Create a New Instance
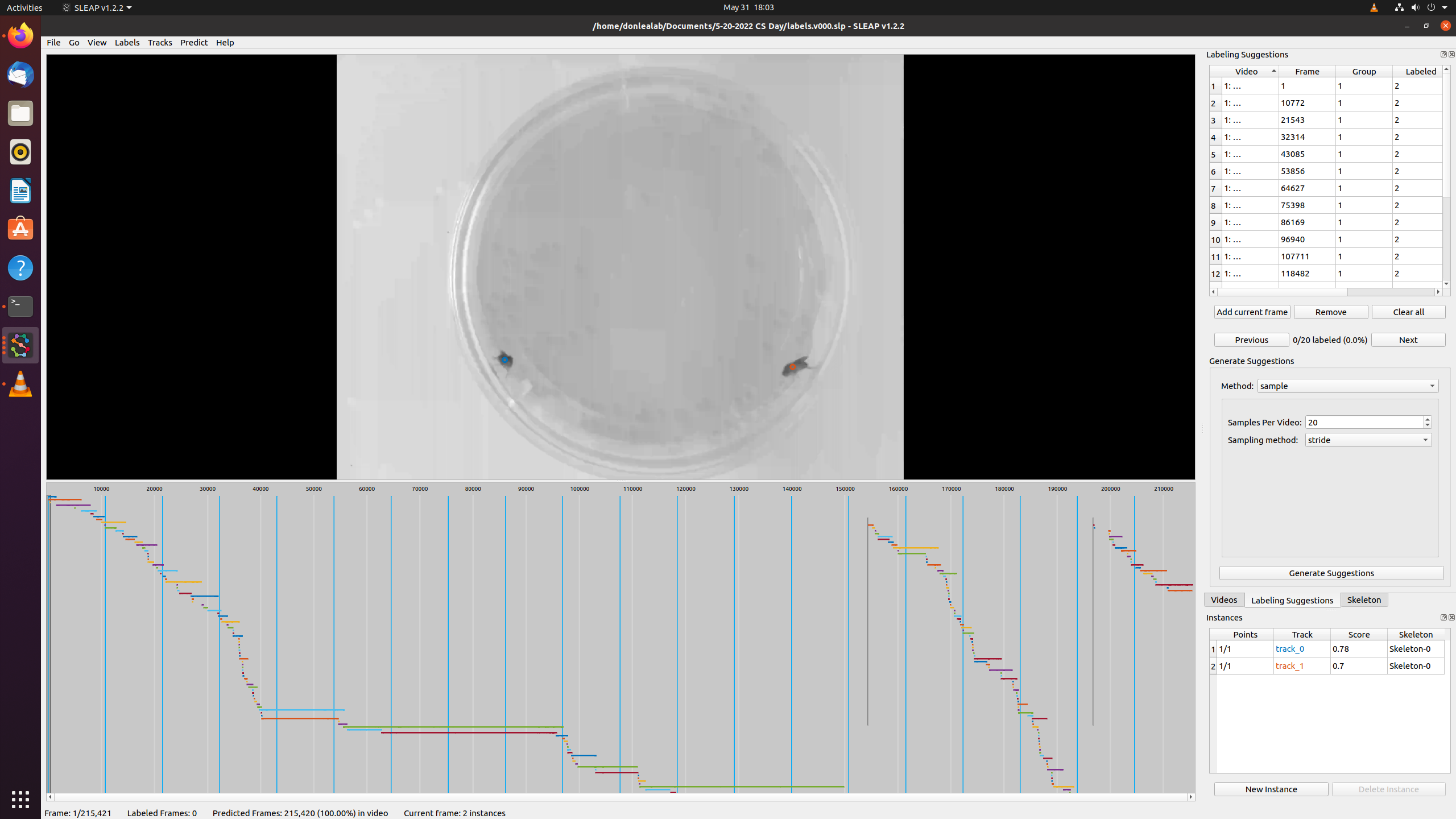The image size is (1456, 819). (1271, 789)
